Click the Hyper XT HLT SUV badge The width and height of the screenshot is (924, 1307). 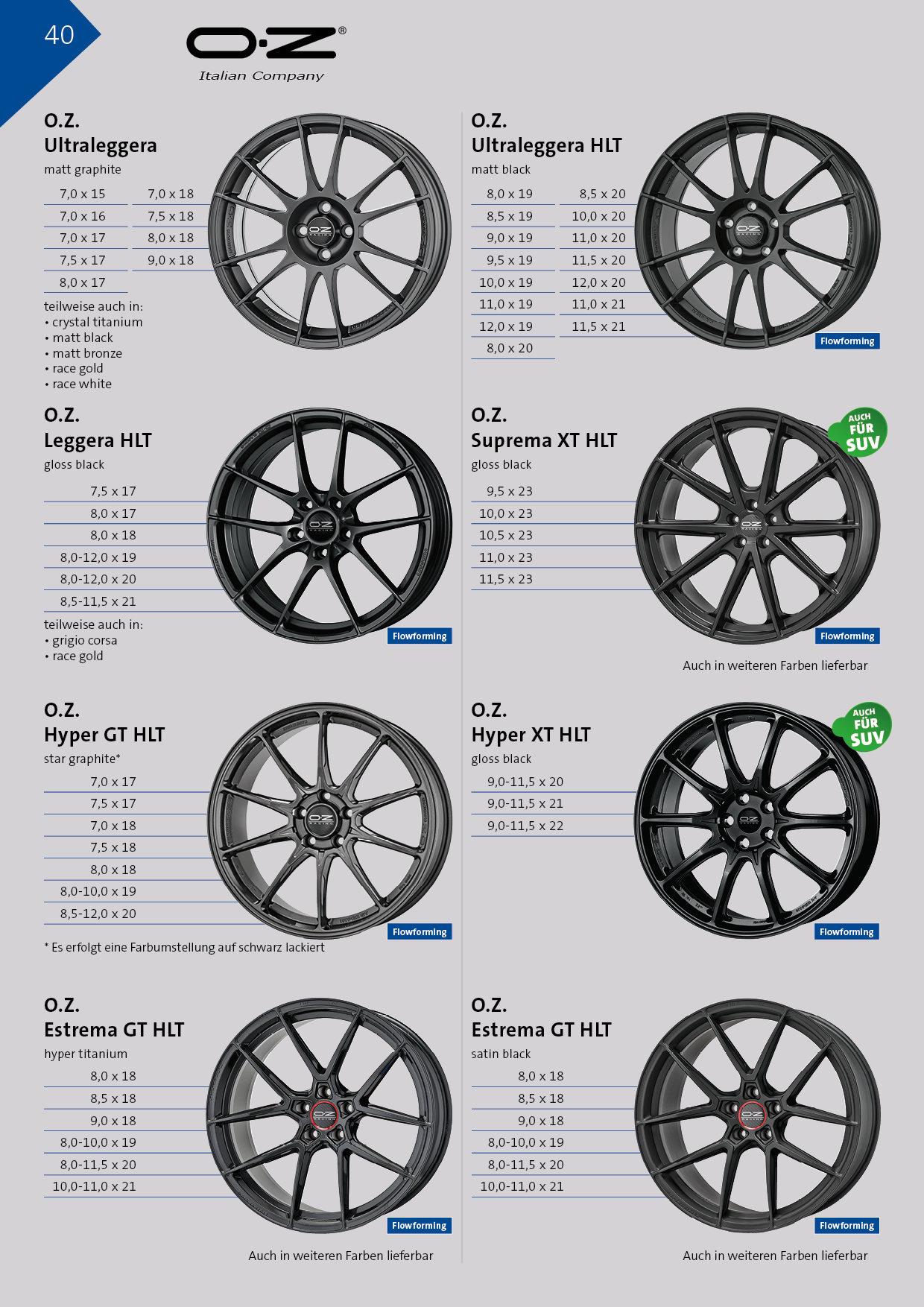click(864, 727)
